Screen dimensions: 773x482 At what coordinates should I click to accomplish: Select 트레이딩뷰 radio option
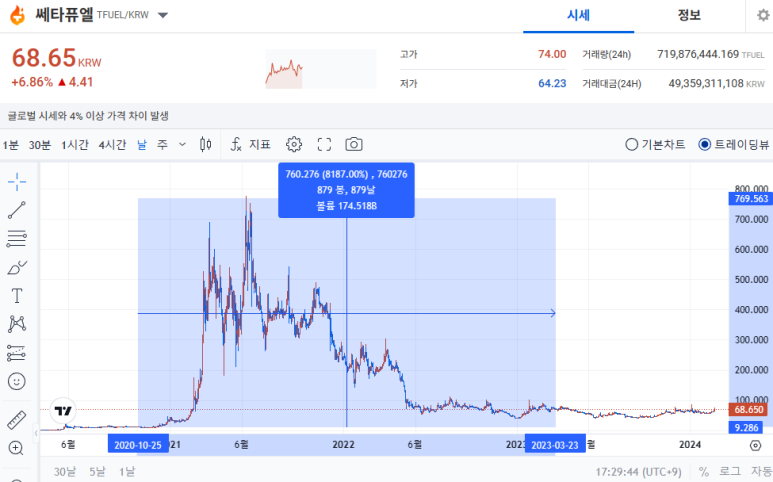(x=733, y=144)
